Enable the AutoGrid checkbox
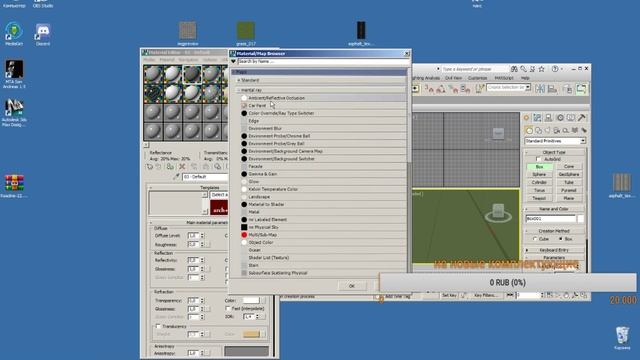The height and width of the screenshot is (360, 640). coord(538,159)
